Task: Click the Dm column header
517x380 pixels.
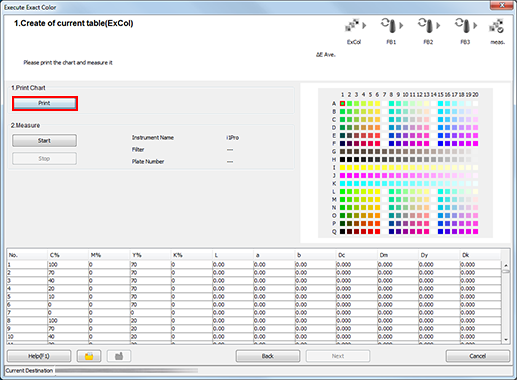Action: point(398,255)
